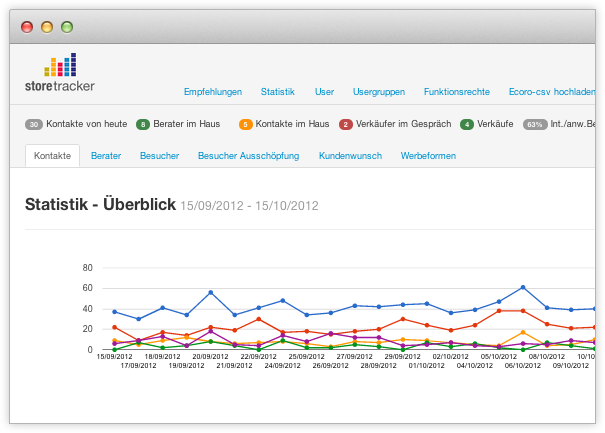Switch to the Berater tab
The width and height of the screenshot is (605, 433).
click(106, 156)
